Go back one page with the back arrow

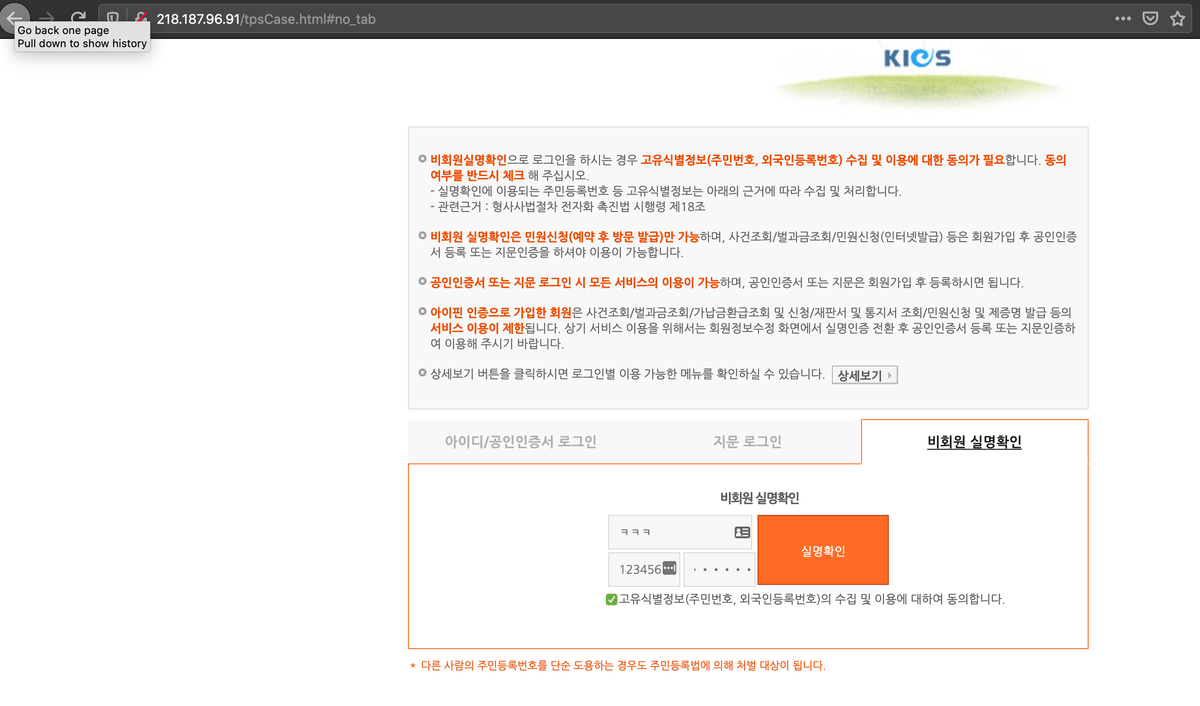[x=14, y=19]
